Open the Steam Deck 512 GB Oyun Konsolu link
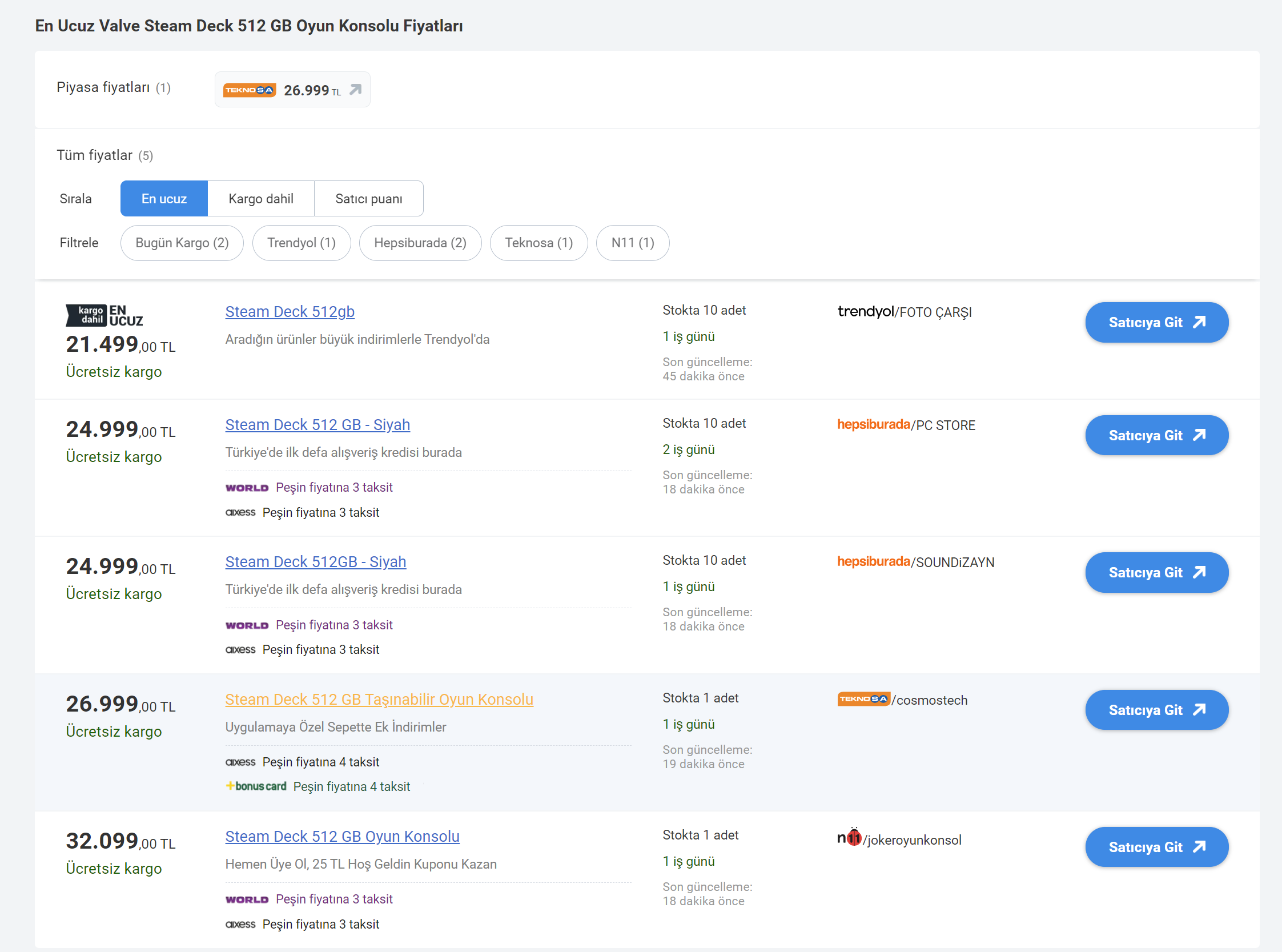Image resolution: width=1282 pixels, height=952 pixels. pyautogui.click(x=342, y=837)
